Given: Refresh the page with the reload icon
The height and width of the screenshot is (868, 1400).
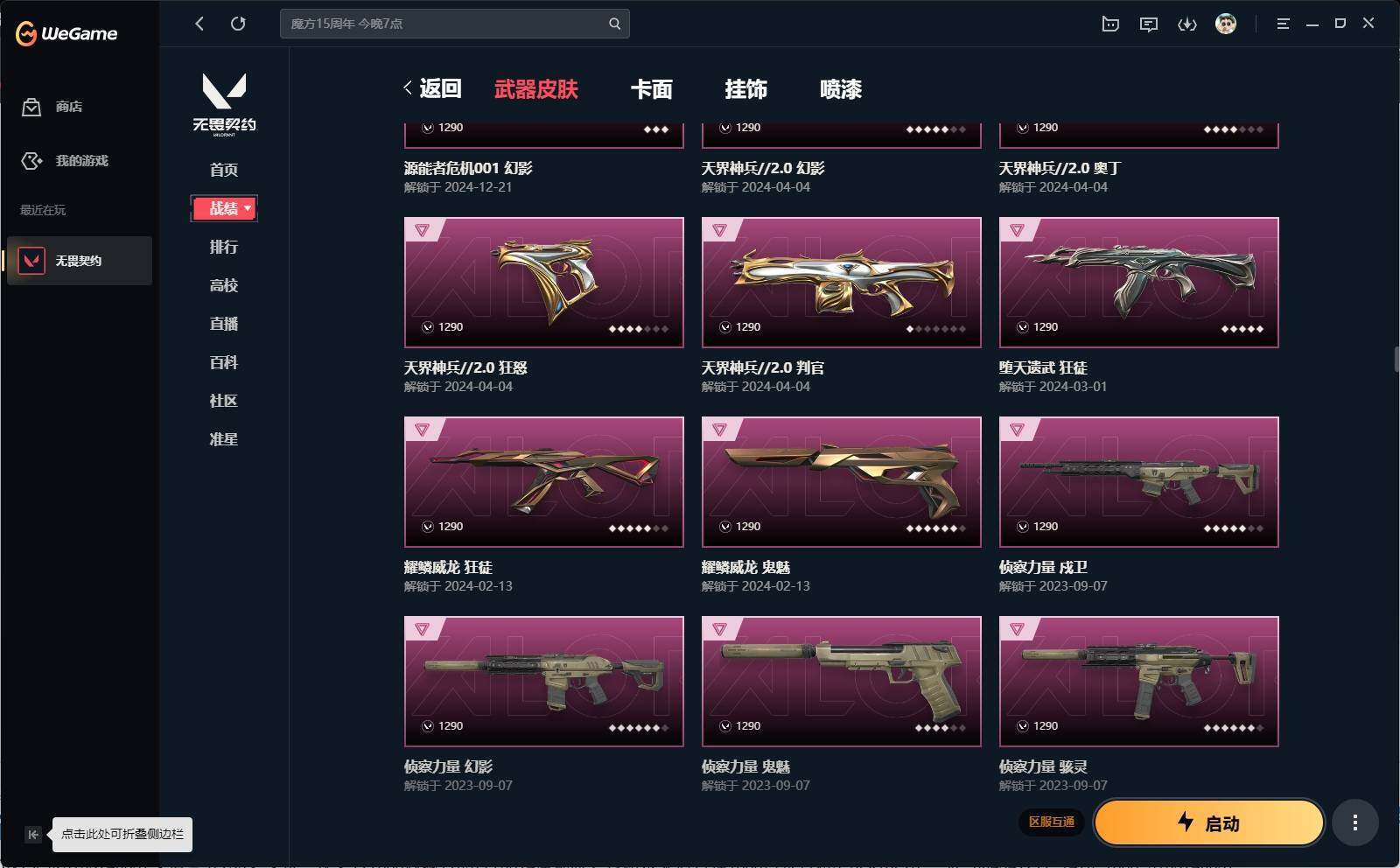Looking at the screenshot, I should 238,24.
